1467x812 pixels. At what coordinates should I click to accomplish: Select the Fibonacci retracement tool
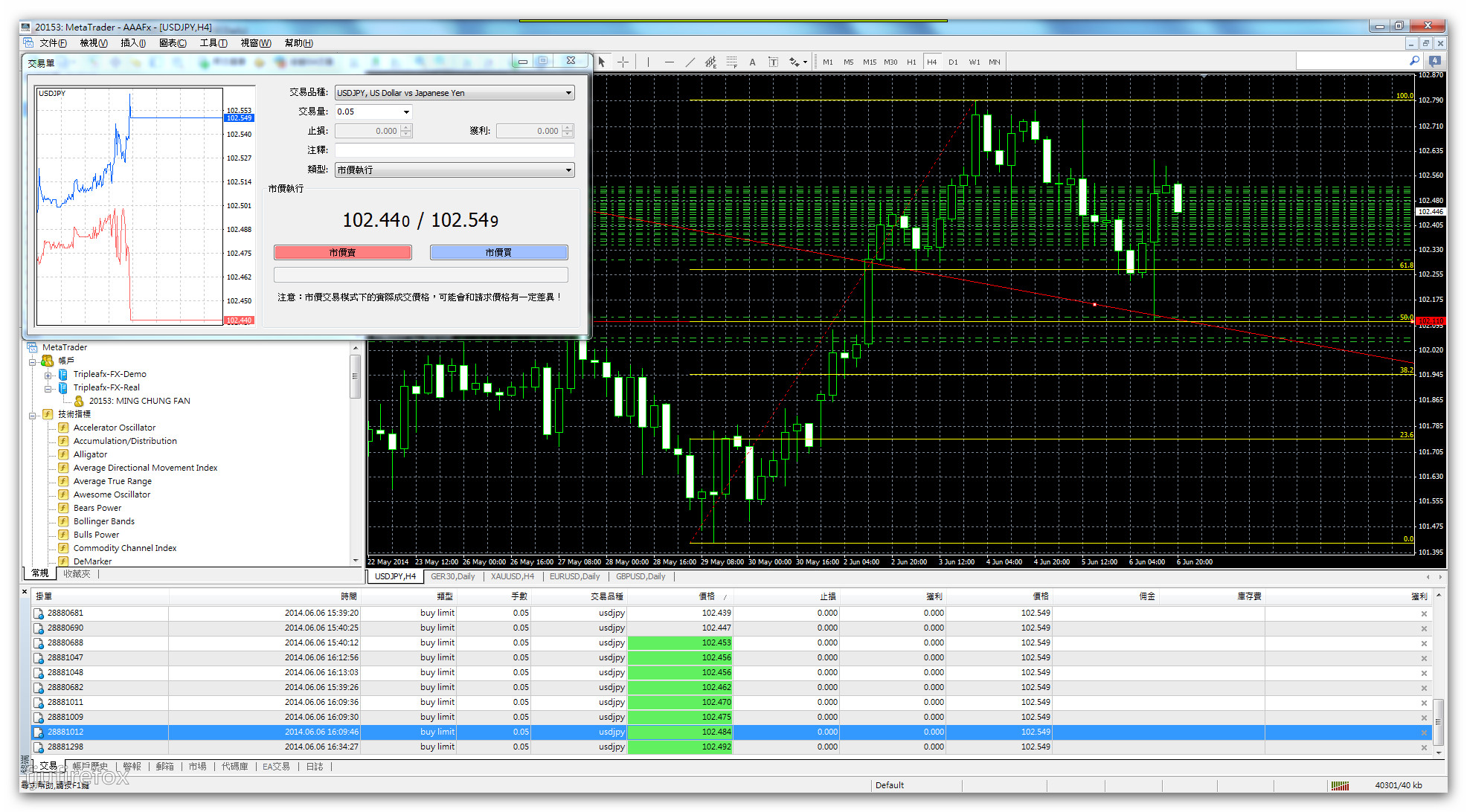(x=731, y=62)
